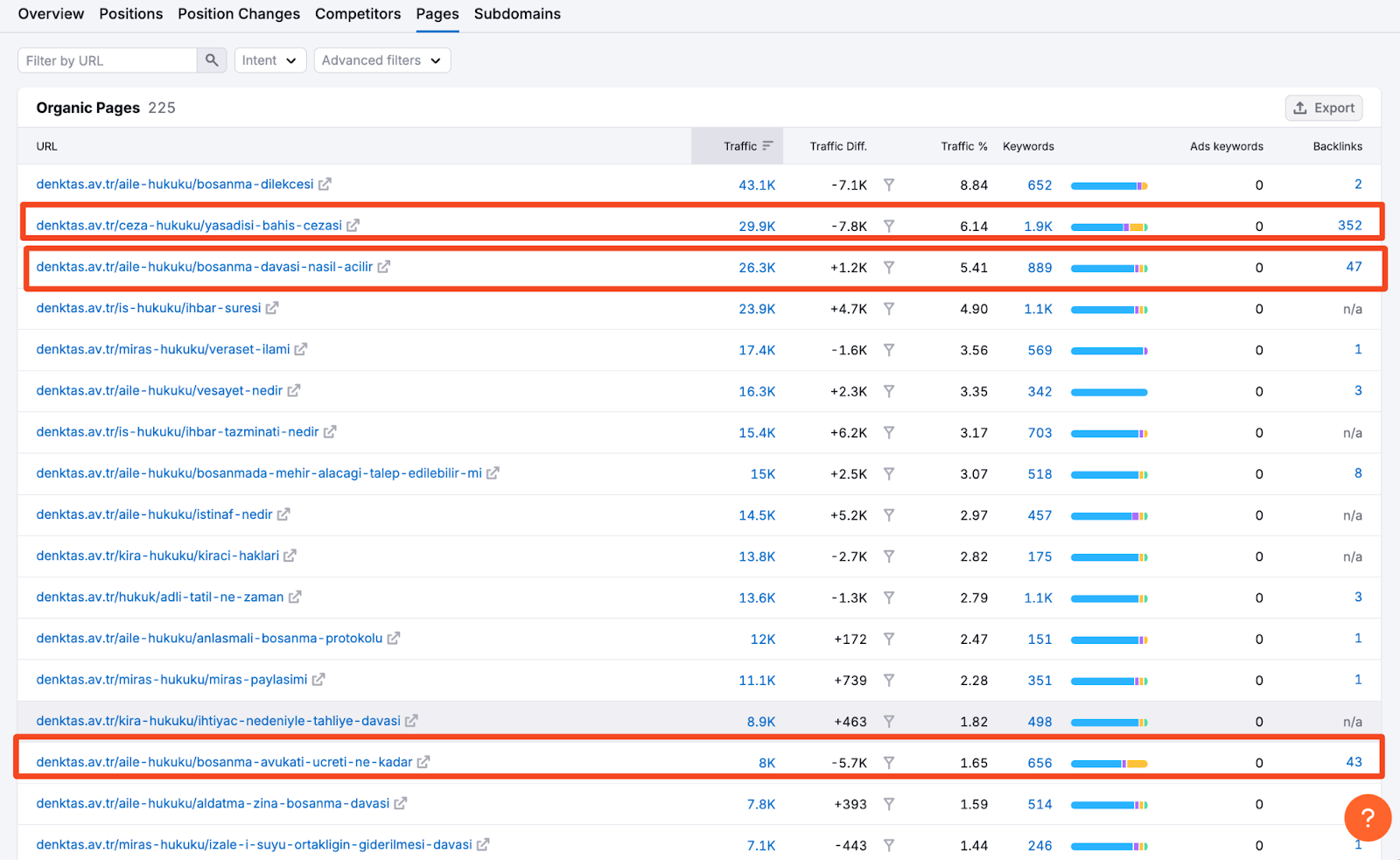Screen dimensions: 1400x860
Task: Go to the Competitors tab
Action: [358, 14]
